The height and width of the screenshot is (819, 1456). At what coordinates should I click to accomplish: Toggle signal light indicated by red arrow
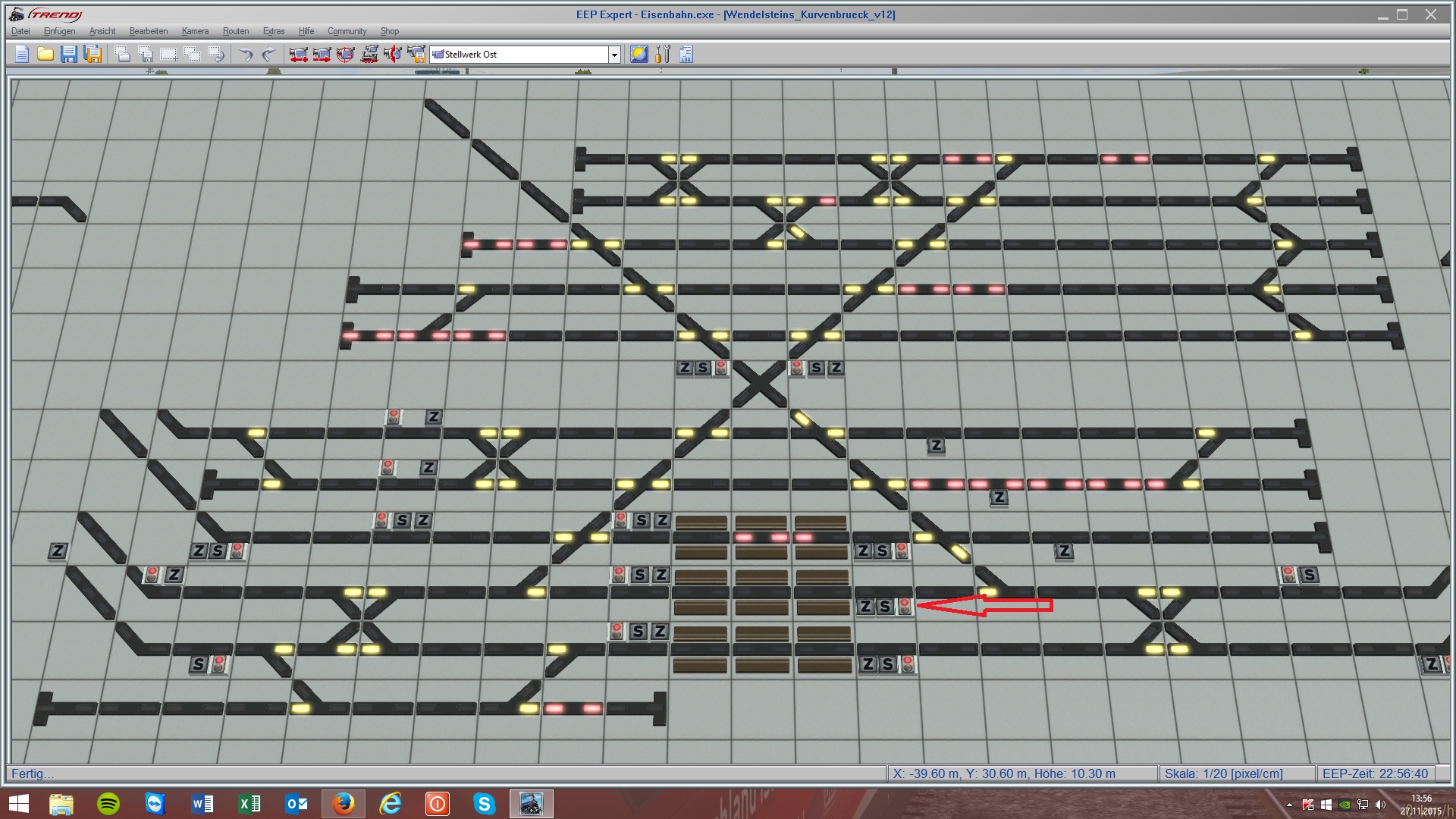(904, 607)
